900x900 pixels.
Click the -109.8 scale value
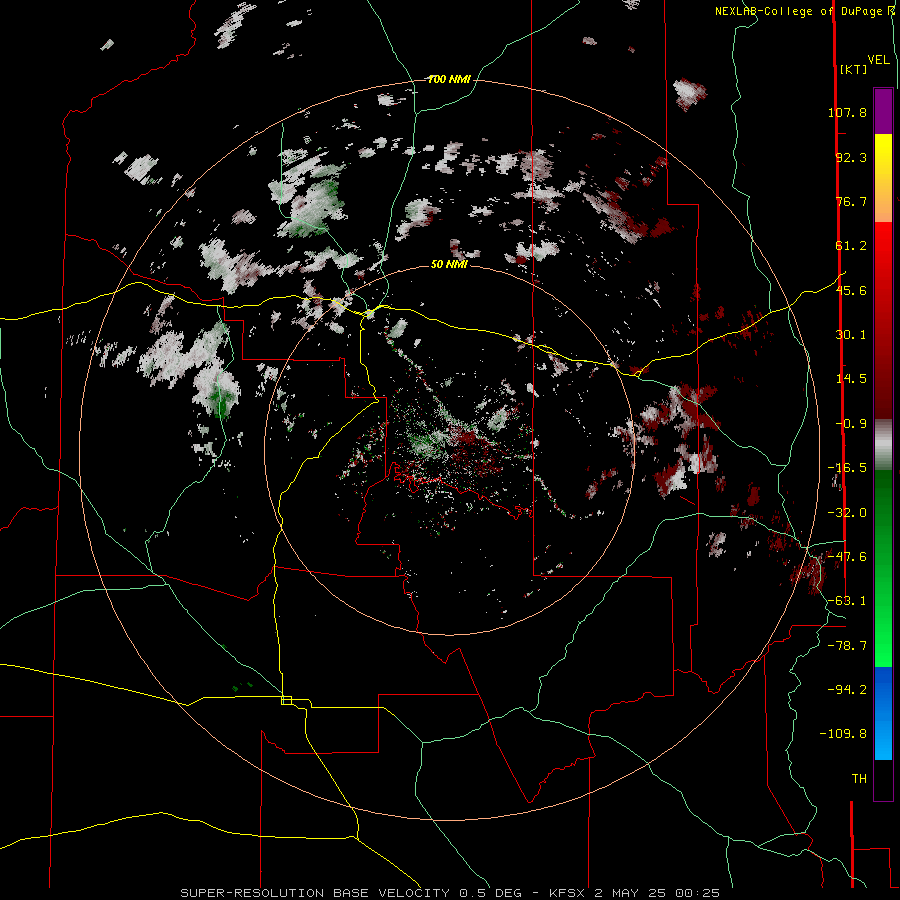(x=843, y=734)
